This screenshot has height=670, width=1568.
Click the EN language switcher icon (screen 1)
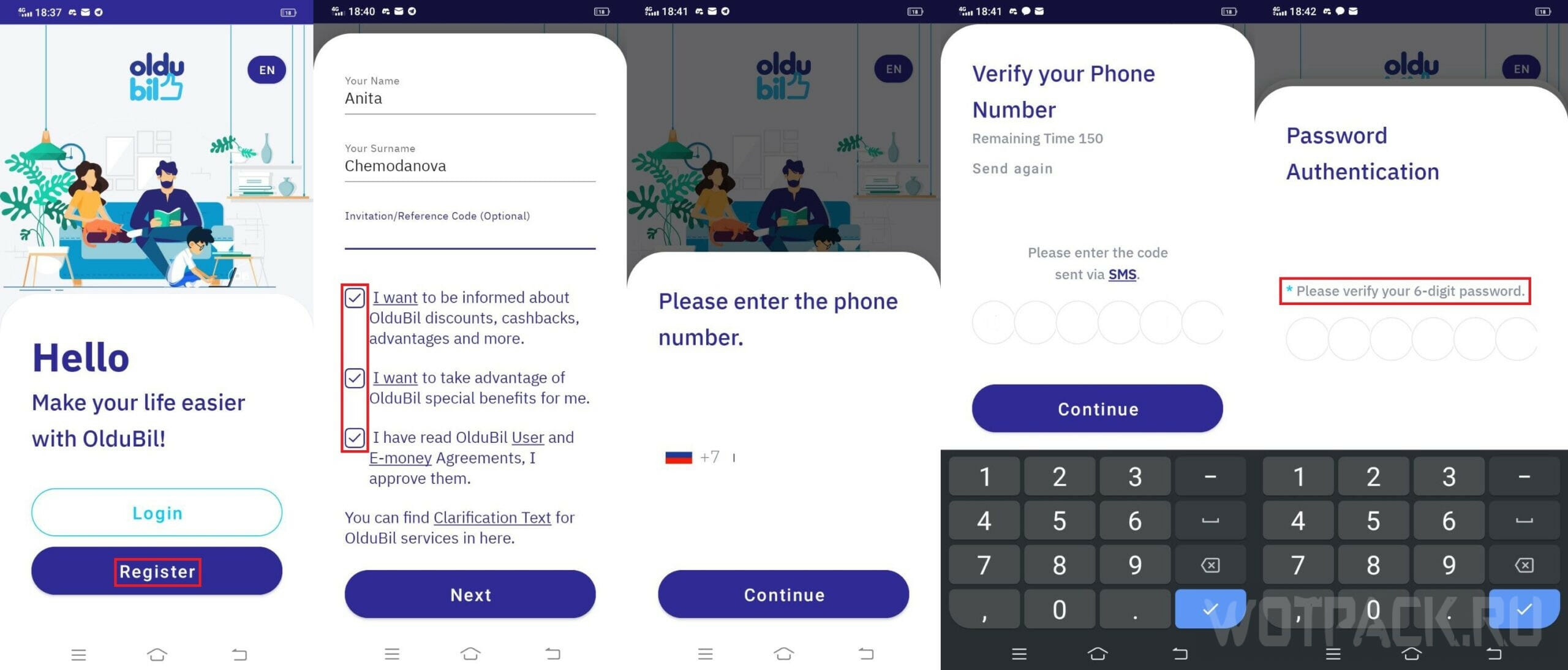[x=267, y=70]
